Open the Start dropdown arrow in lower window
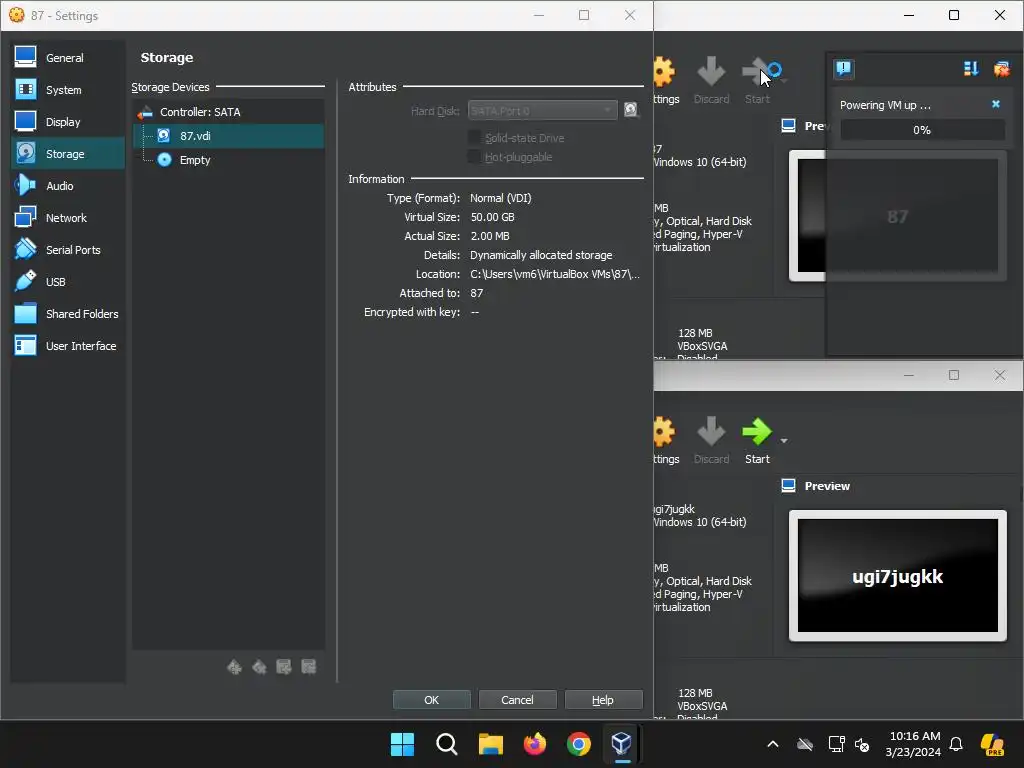 pos(784,441)
